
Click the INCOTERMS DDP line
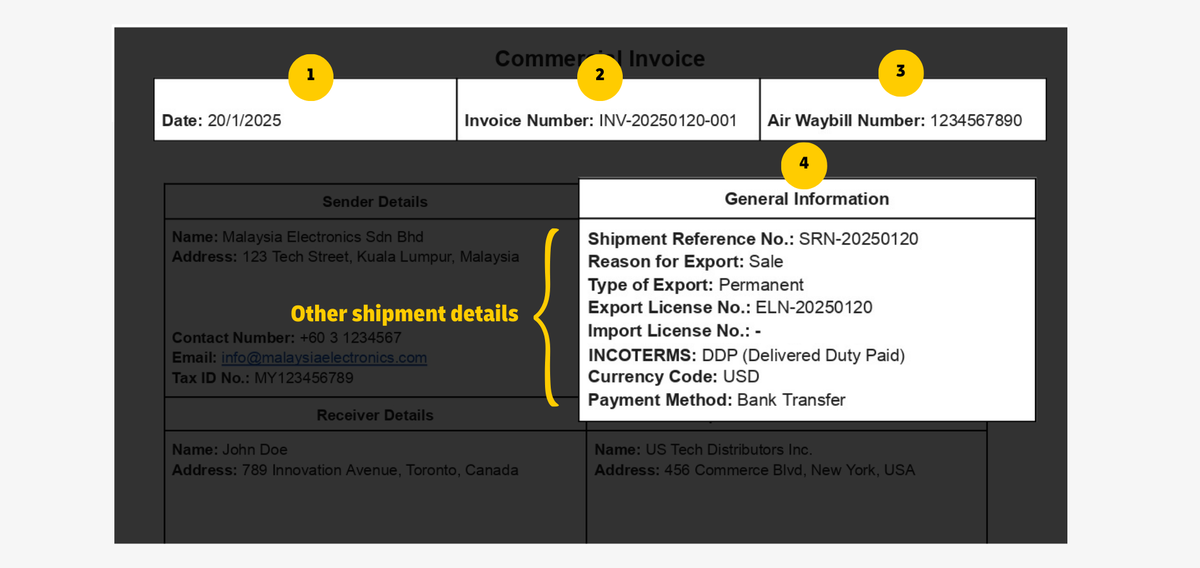coord(746,355)
